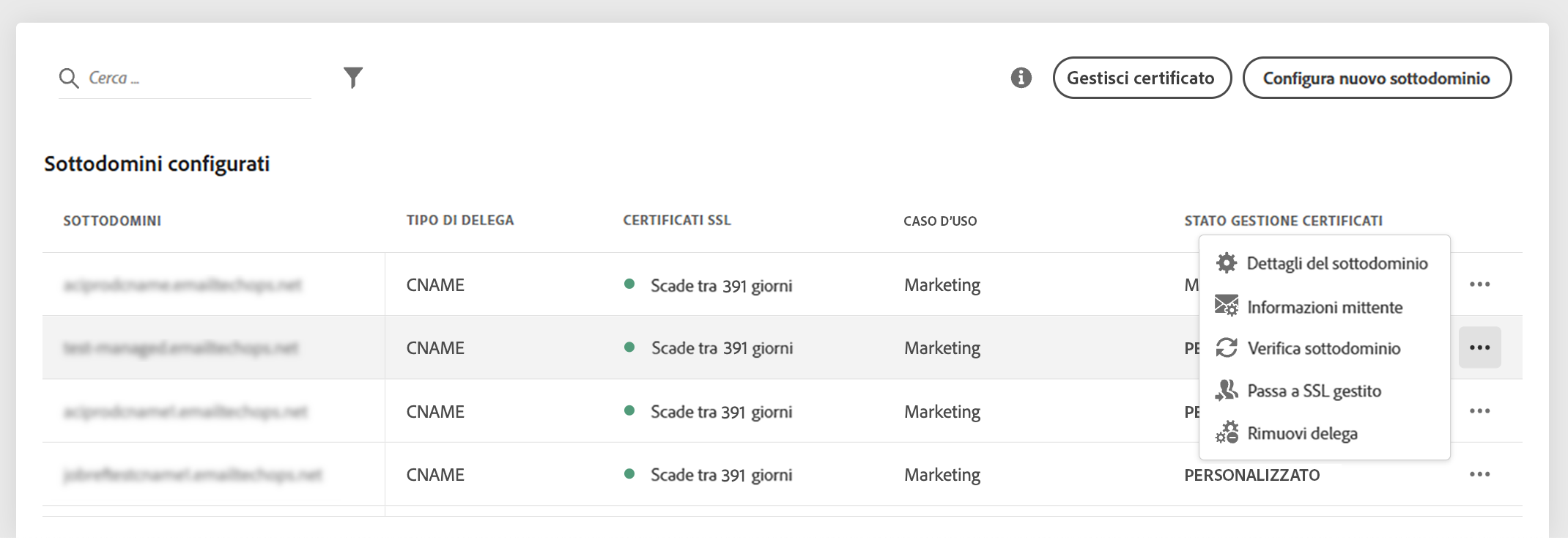The height and width of the screenshot is (538, 1568).
Task: Click the info circle icon
Action: click(x=1021, y=78)
